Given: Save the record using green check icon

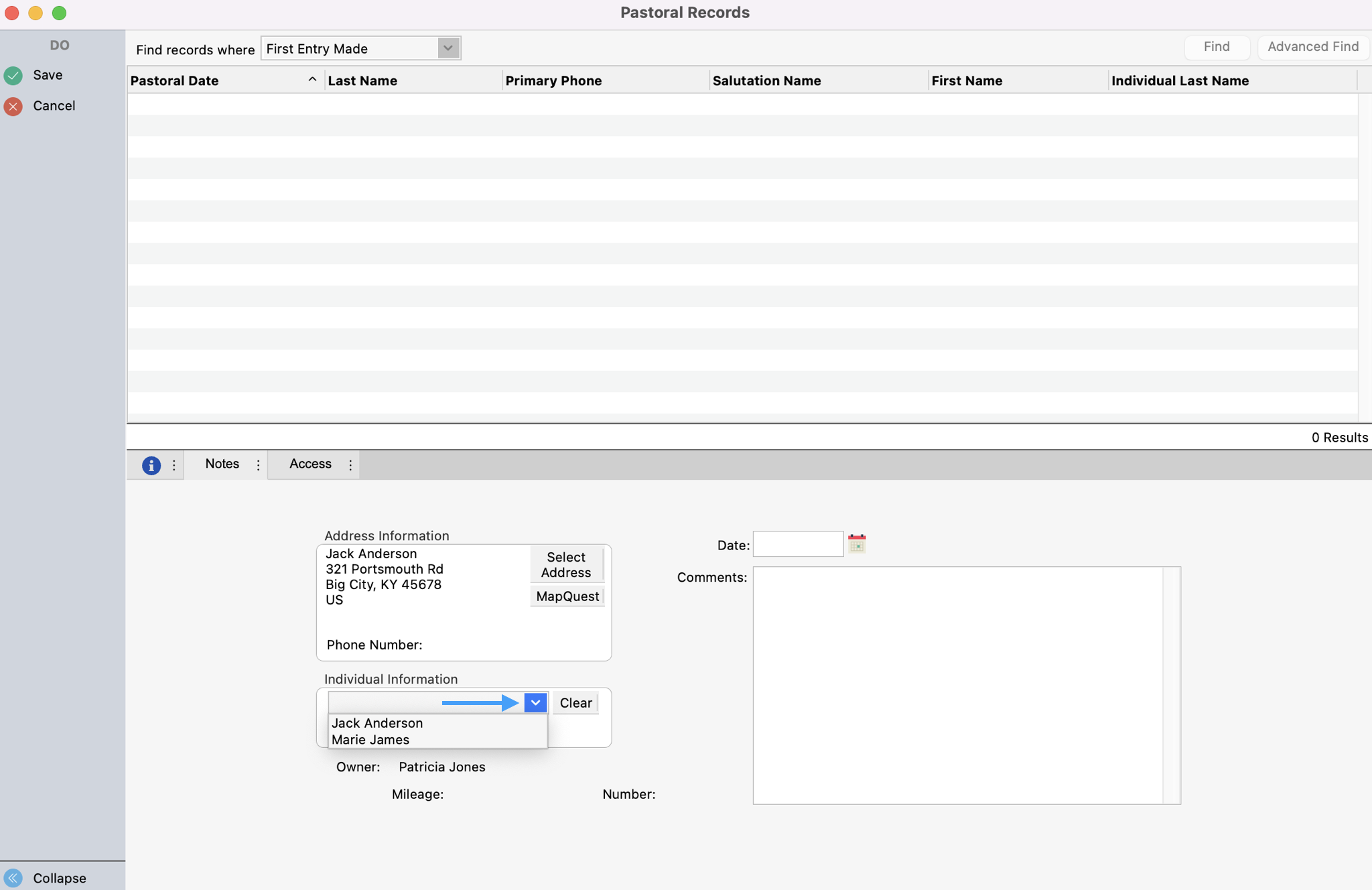Looking at the screenshot, I should [x=13, y=75].
